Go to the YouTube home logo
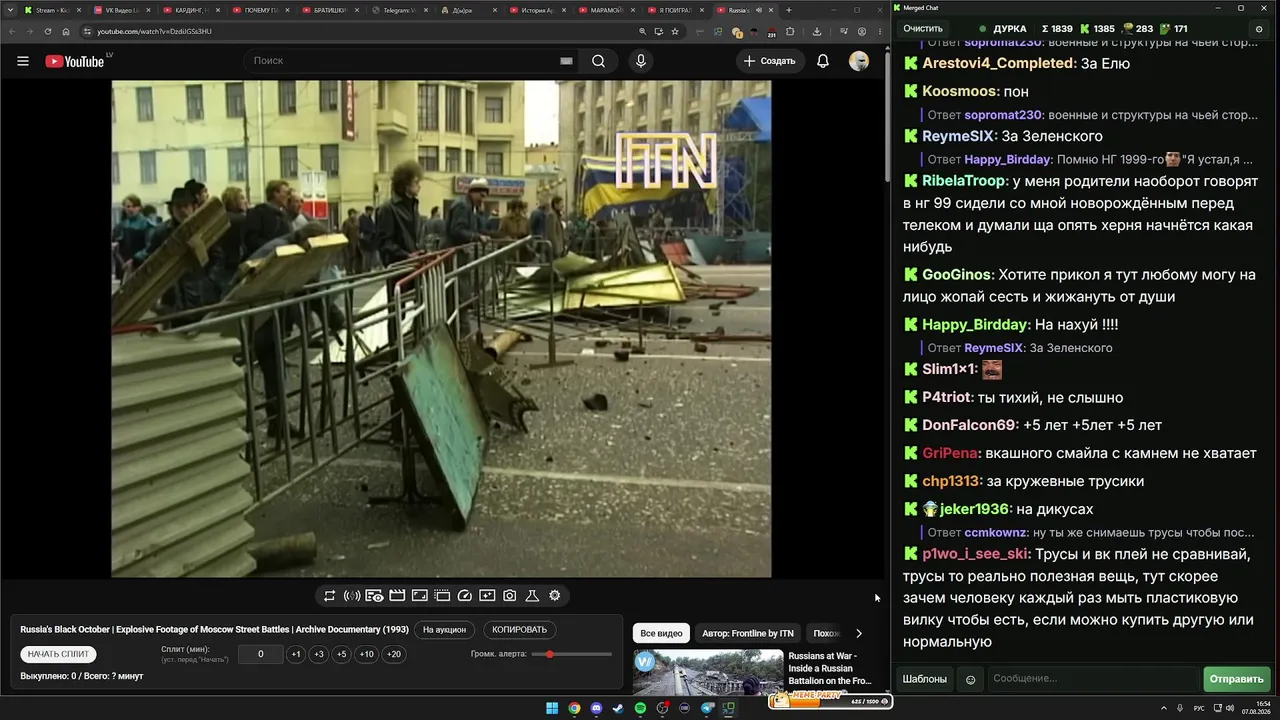1280x720 pixels. coord(74,61)
